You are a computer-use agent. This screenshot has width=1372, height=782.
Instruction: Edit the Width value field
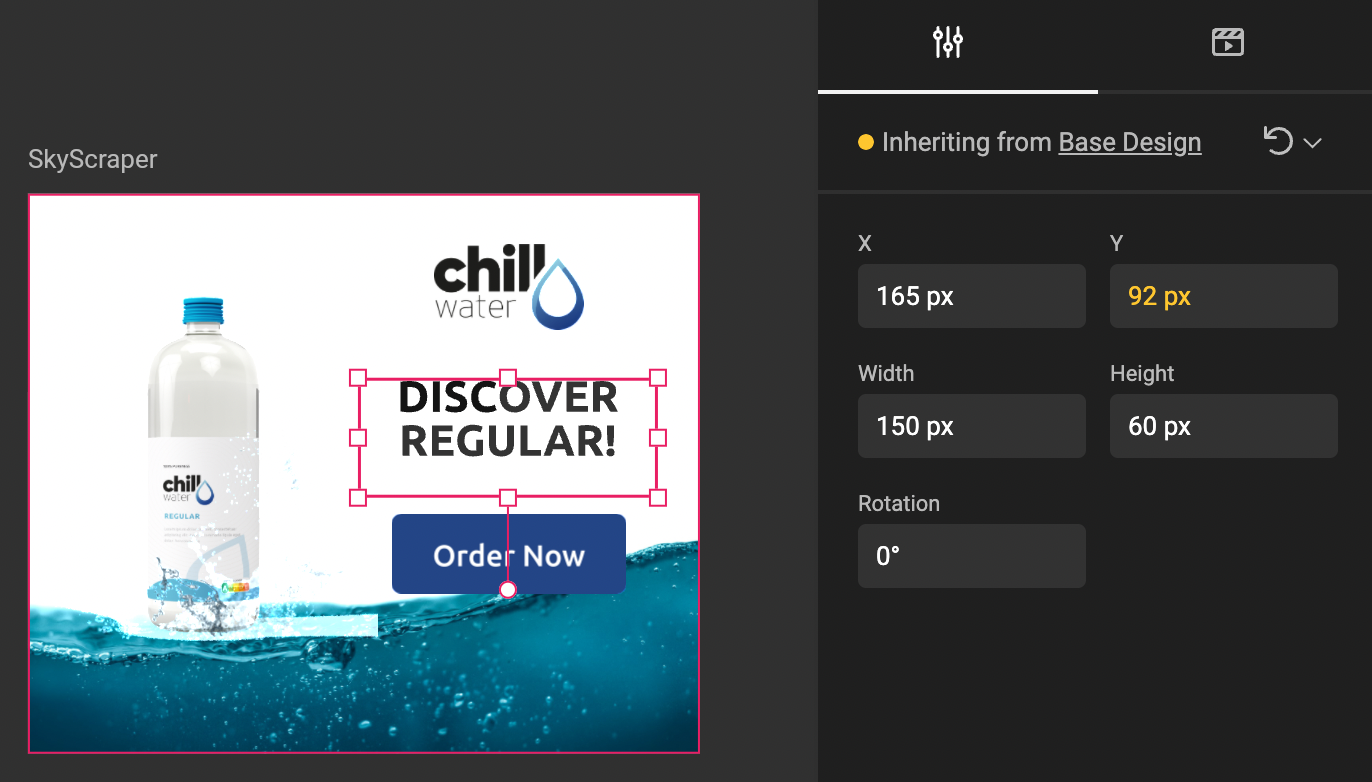(x=972, y=426)
